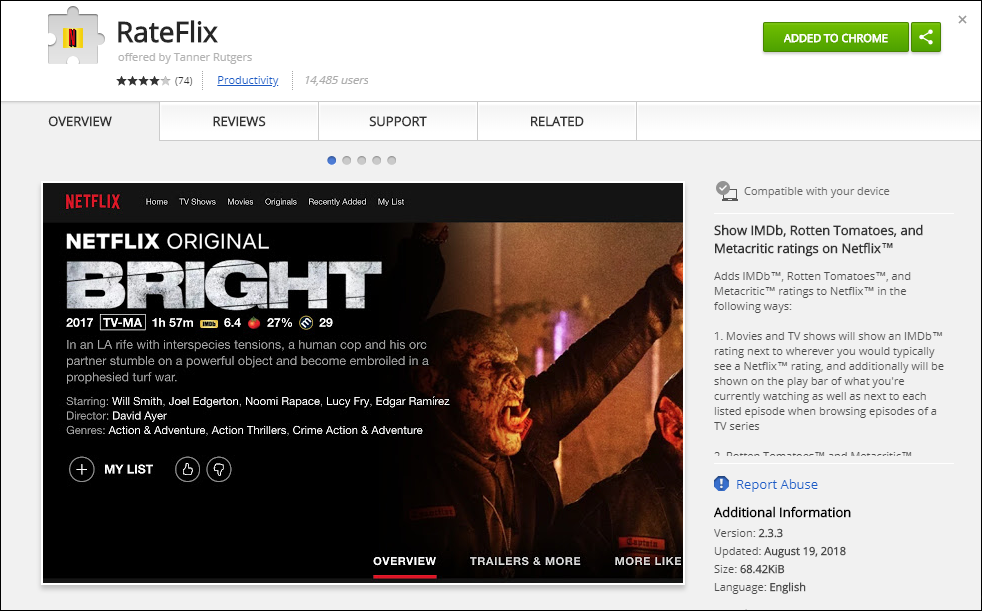Select the fifth screenshot carousel dot

391,160
